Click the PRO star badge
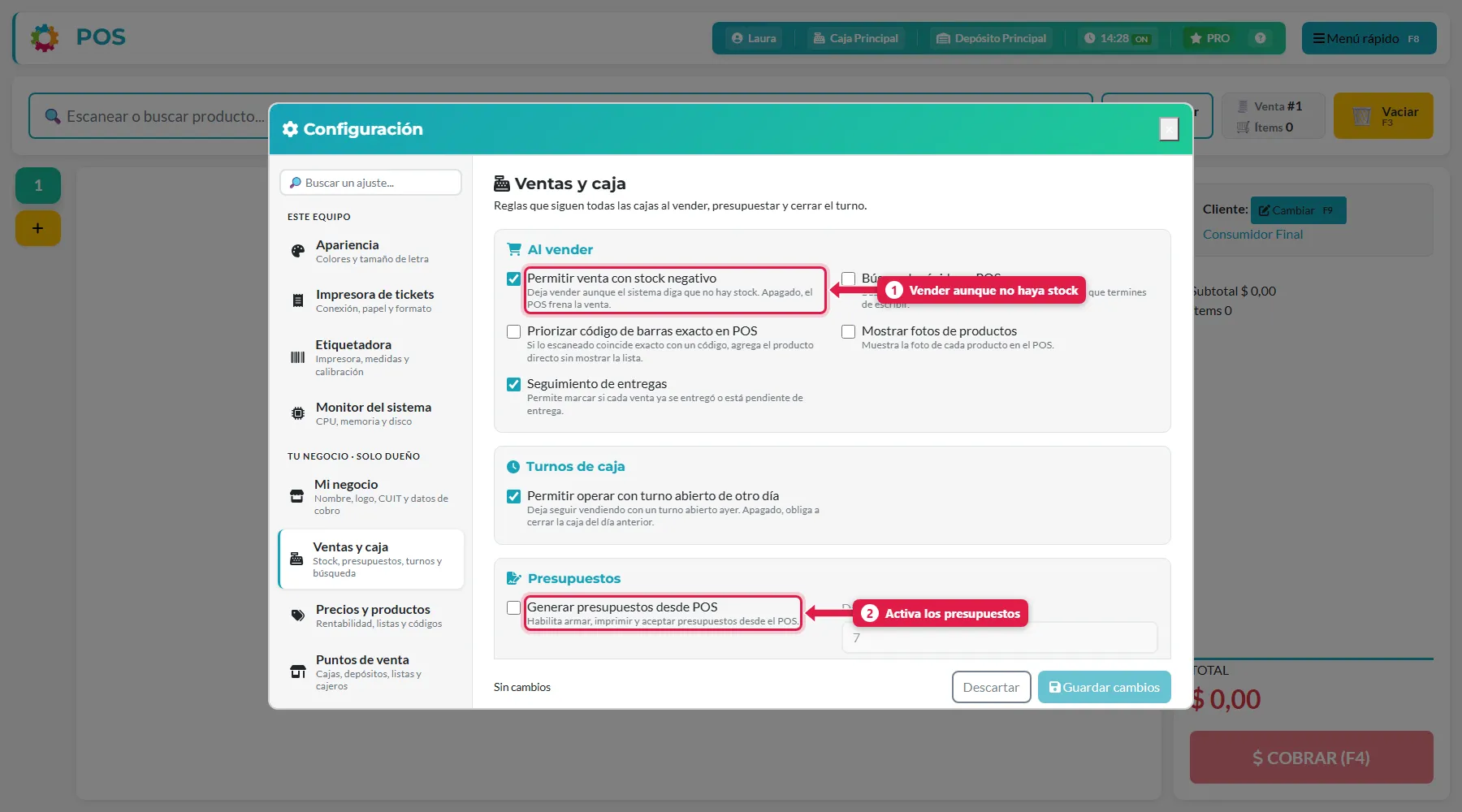This screenshot has height=812, width=1462. 1209,38
